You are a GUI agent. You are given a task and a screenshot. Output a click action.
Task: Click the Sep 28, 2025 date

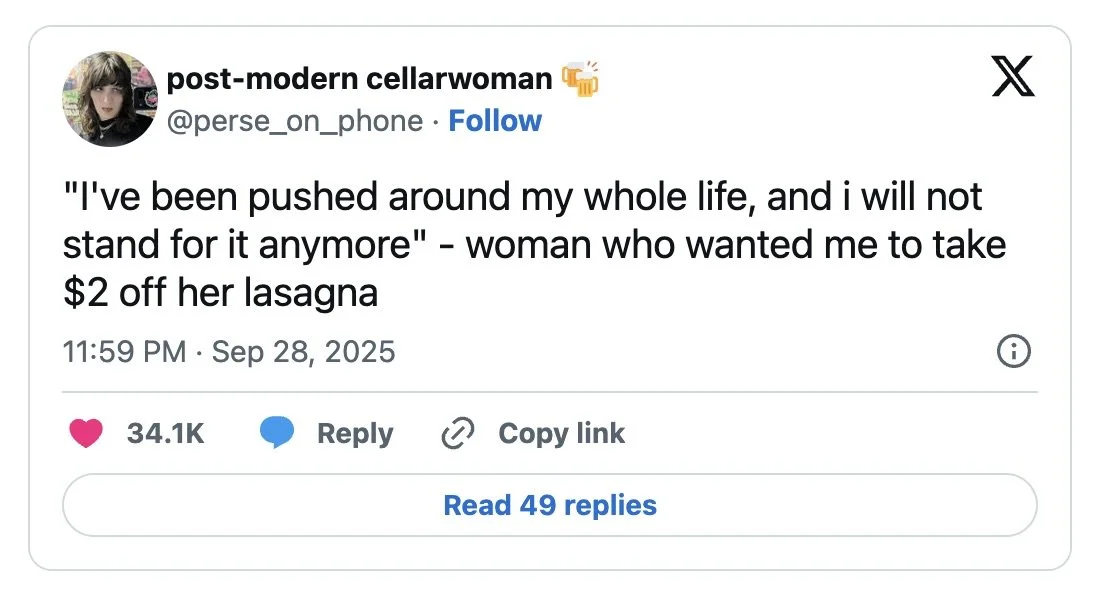(x=304, y=352)
